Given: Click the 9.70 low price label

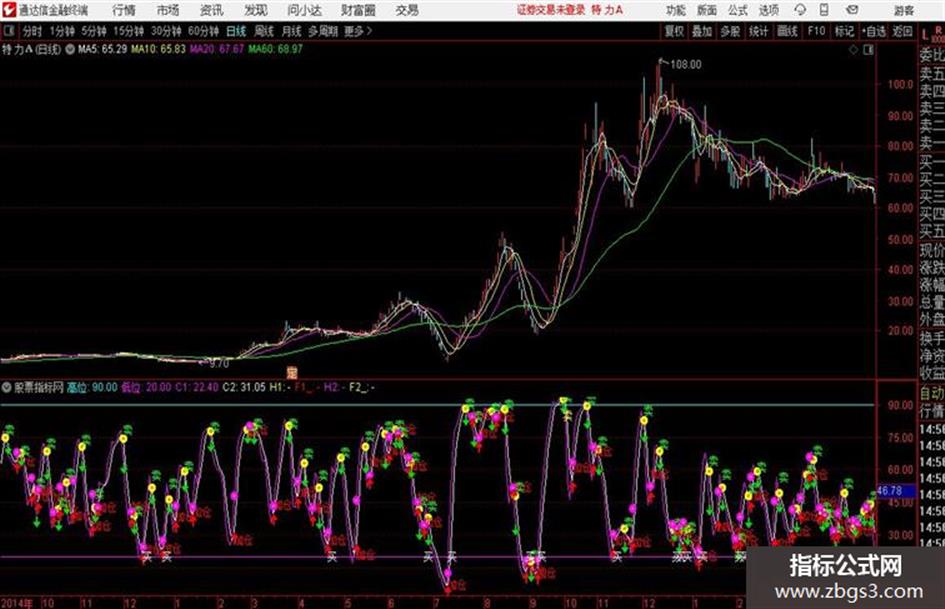Looking at the screenshot, I should point(219,364).
